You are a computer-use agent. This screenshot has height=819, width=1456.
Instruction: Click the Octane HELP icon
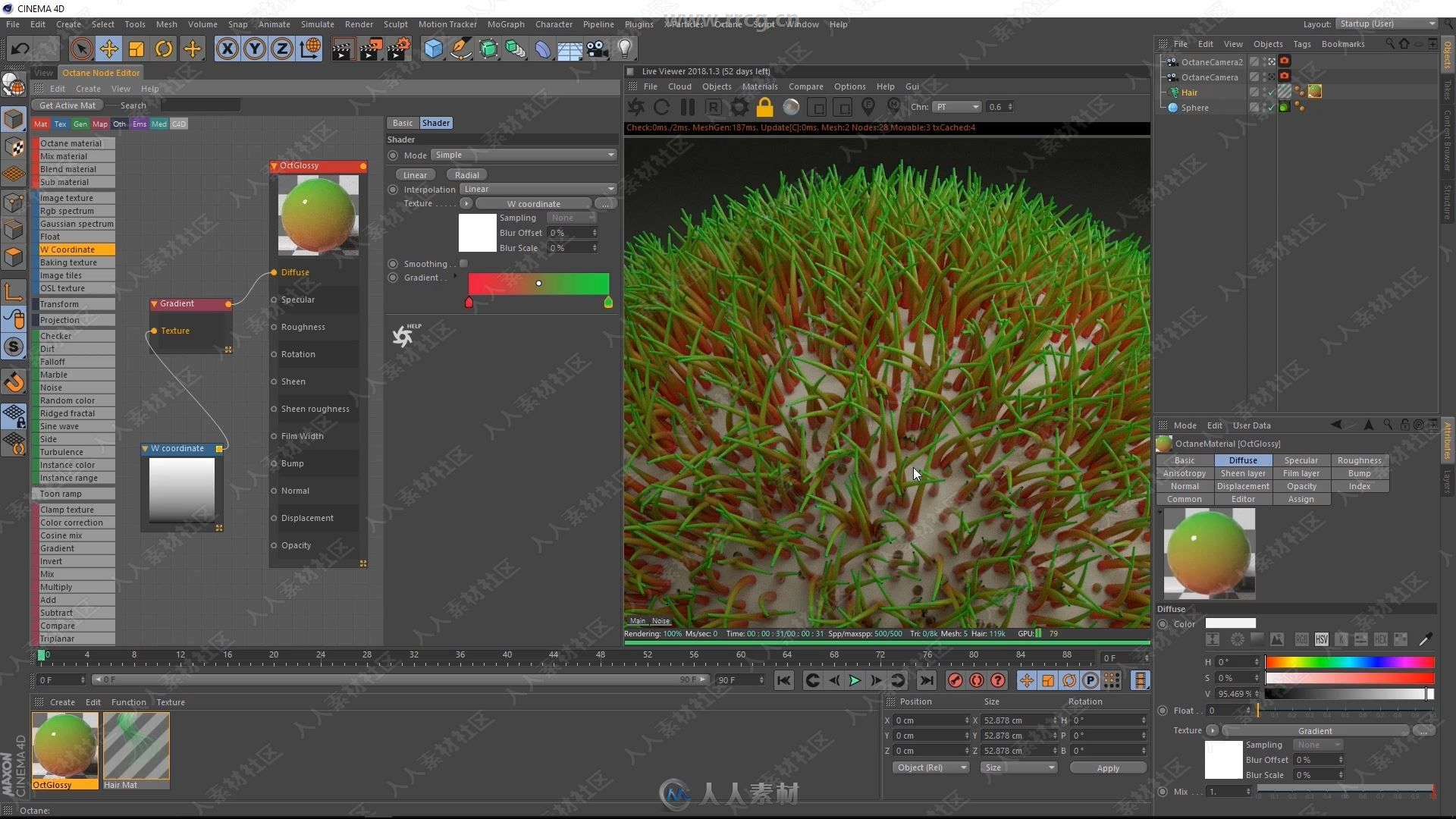coord(406,334)
